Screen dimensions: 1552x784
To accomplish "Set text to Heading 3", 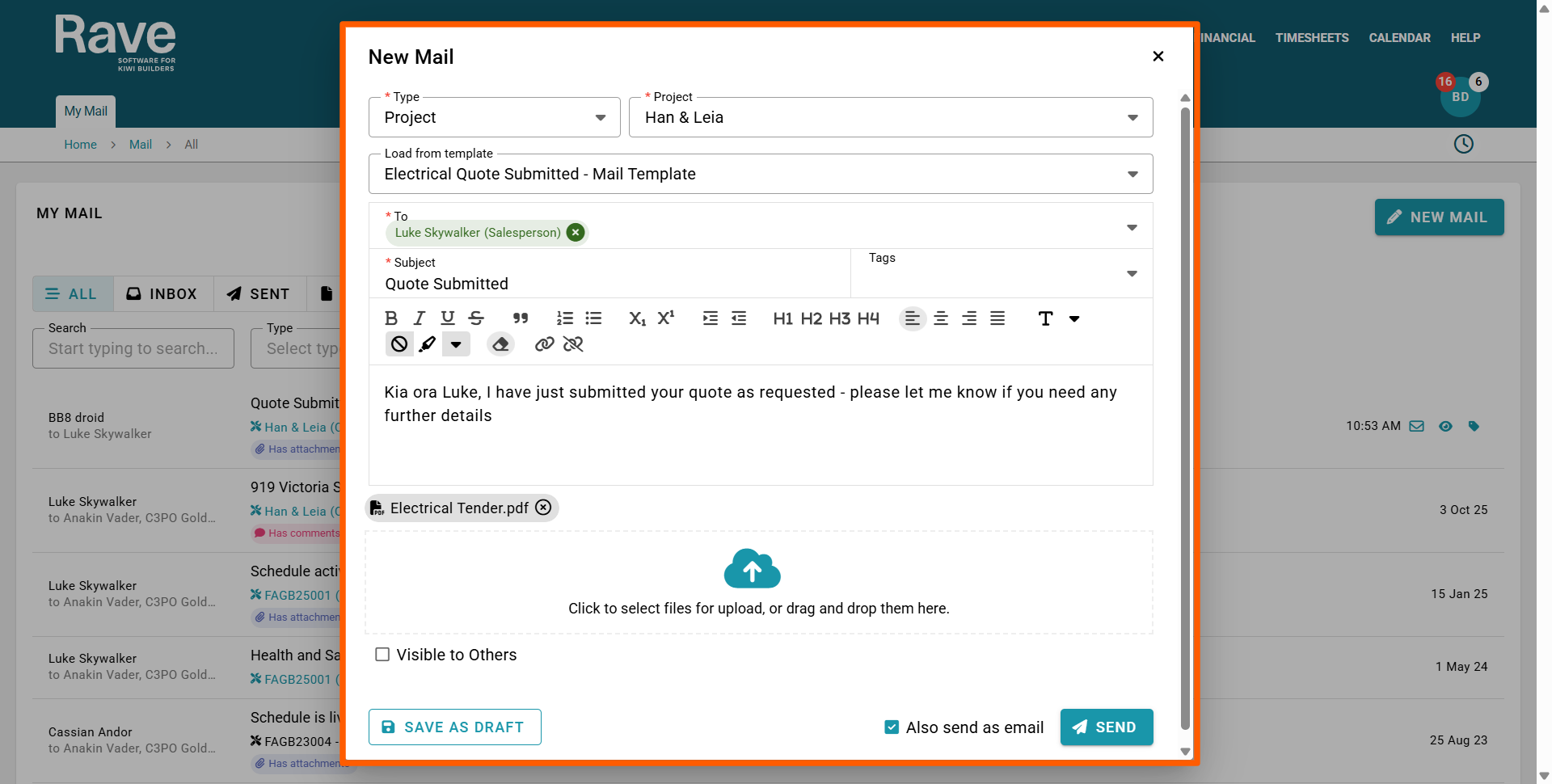I will coord(839,318).
